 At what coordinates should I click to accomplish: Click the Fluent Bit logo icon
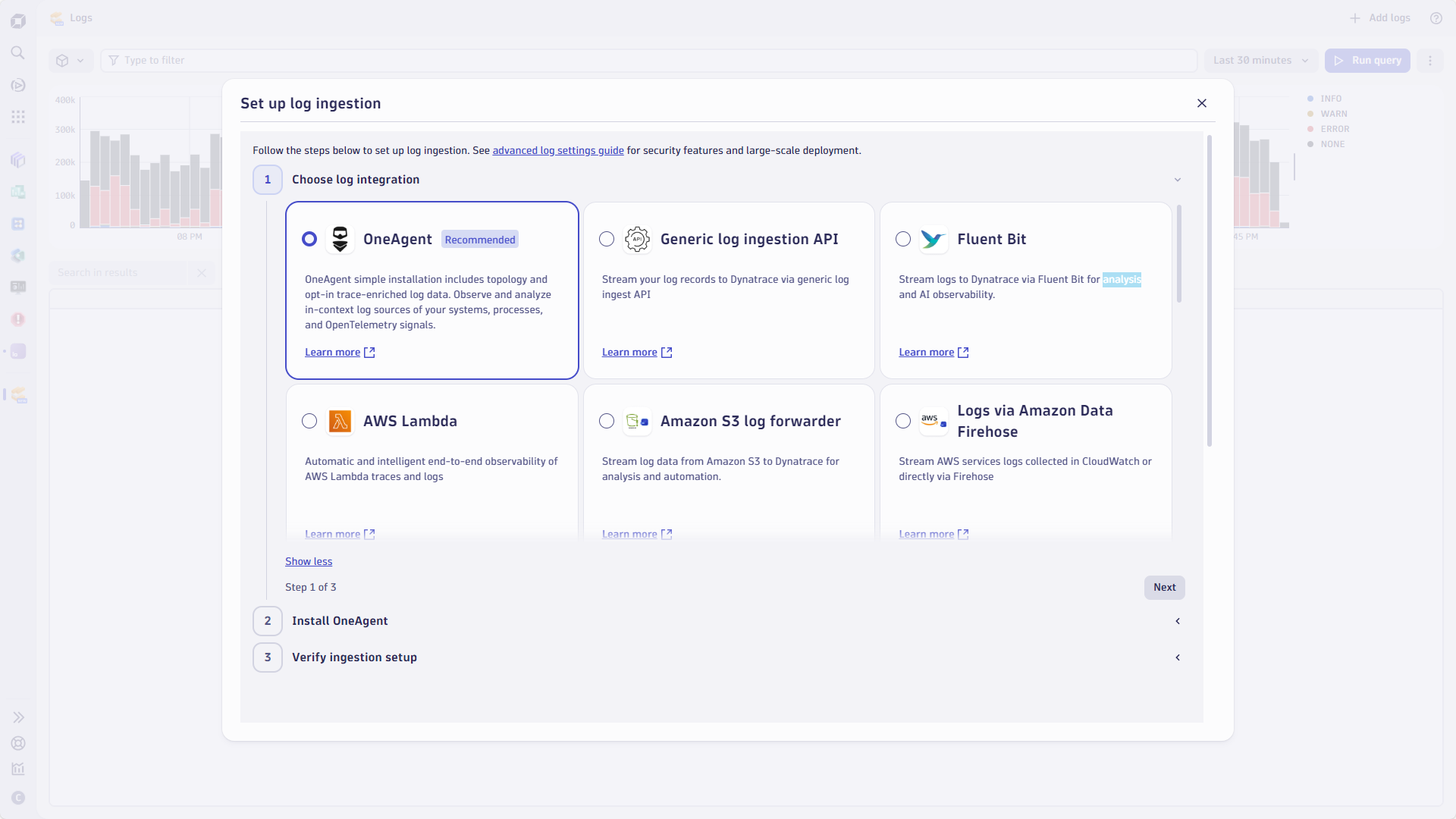coord(934,239)
